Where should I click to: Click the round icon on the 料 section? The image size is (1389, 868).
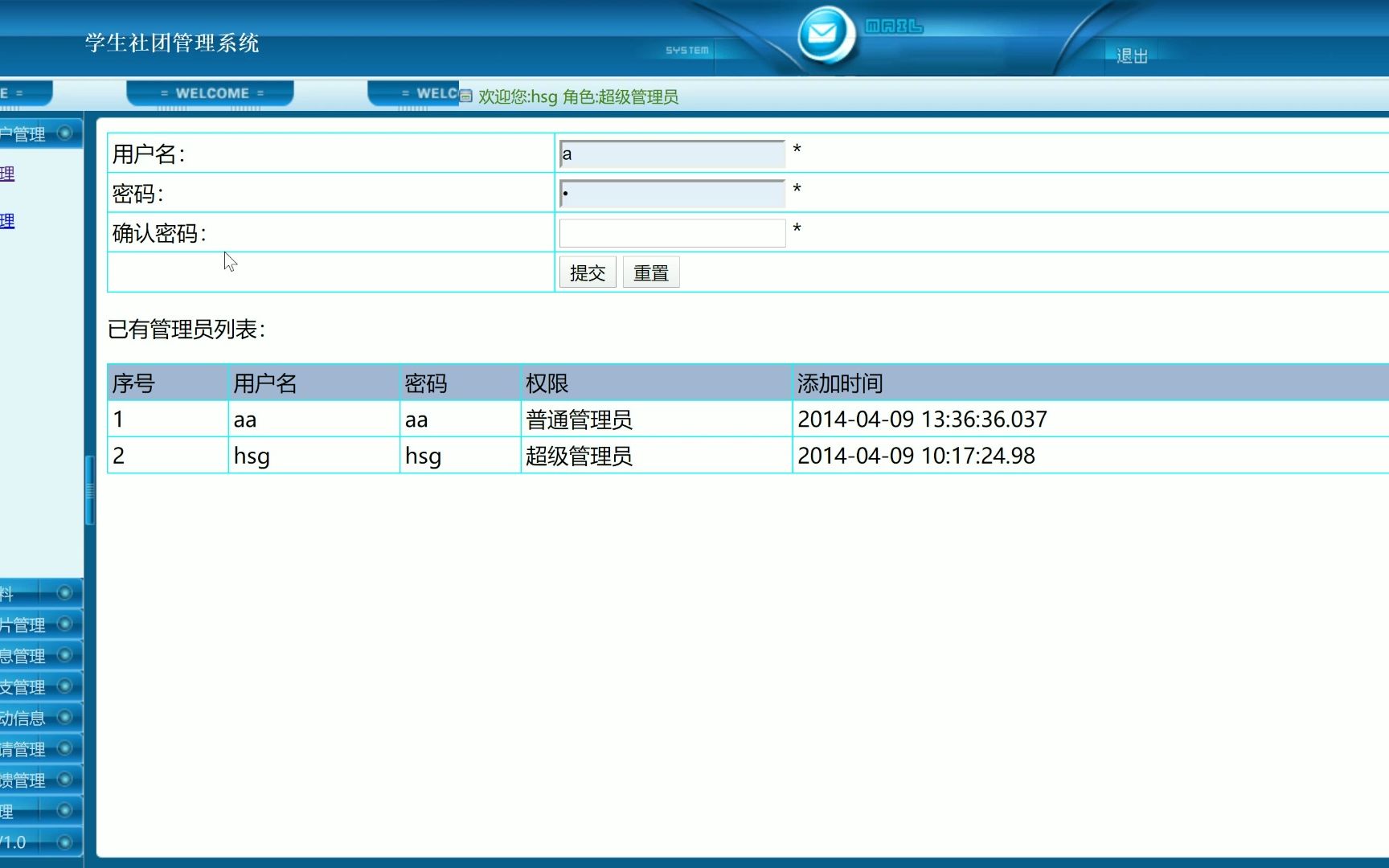65,592
